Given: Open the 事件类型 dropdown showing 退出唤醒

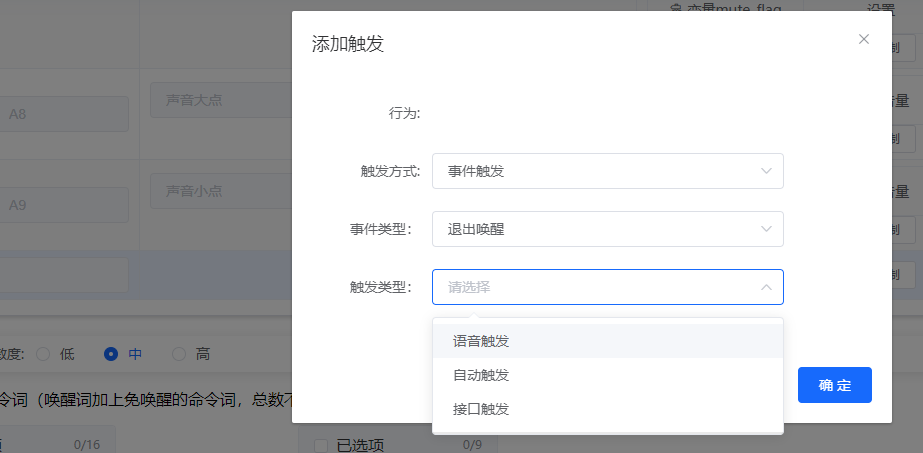Looking at the screenshot, I should pyautogui.click(x=607, y=229).
